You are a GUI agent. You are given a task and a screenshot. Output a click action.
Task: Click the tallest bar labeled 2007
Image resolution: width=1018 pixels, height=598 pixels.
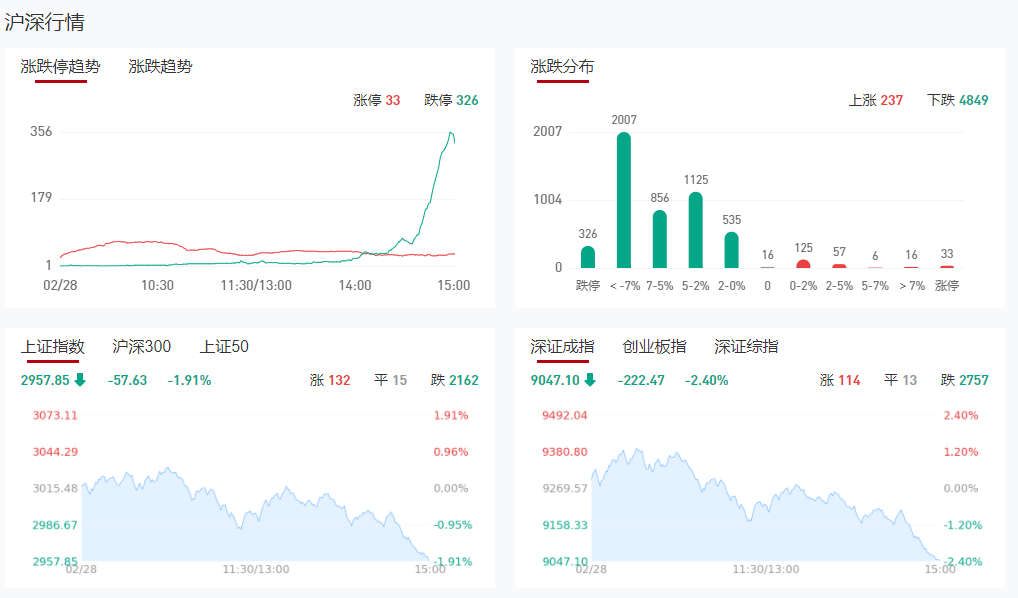[x=624, y=200]
